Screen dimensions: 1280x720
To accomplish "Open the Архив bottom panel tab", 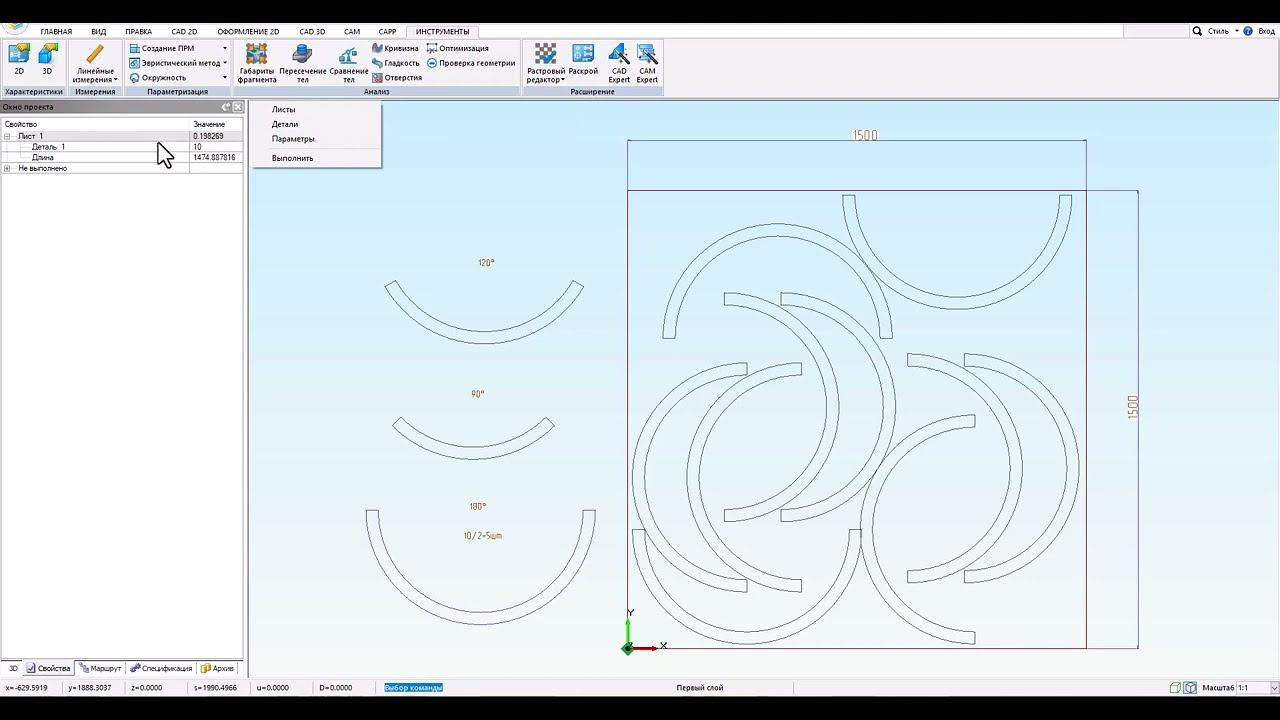I will tap(217, 668).
